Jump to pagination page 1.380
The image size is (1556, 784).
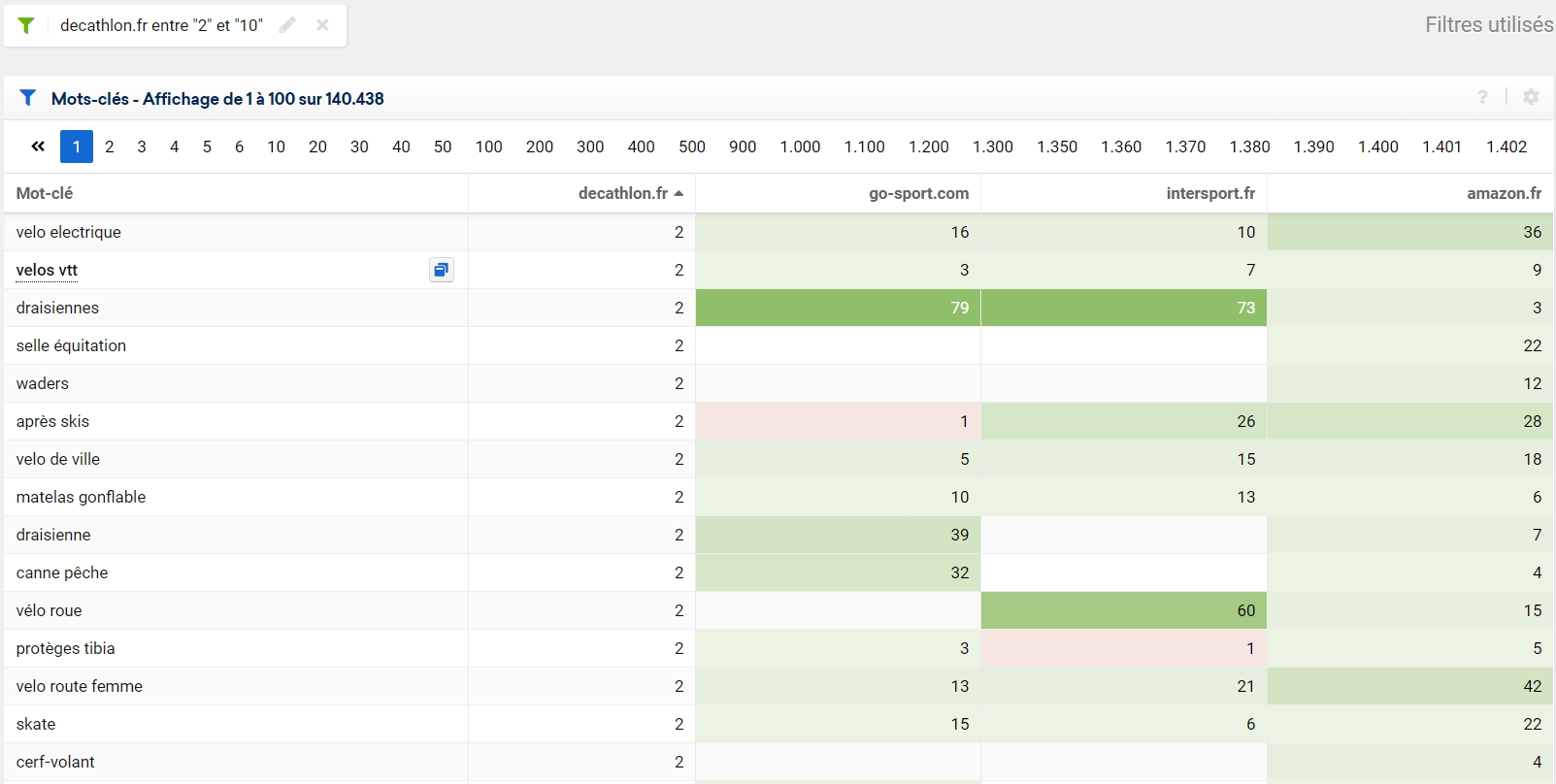(x=1250, y=147)
